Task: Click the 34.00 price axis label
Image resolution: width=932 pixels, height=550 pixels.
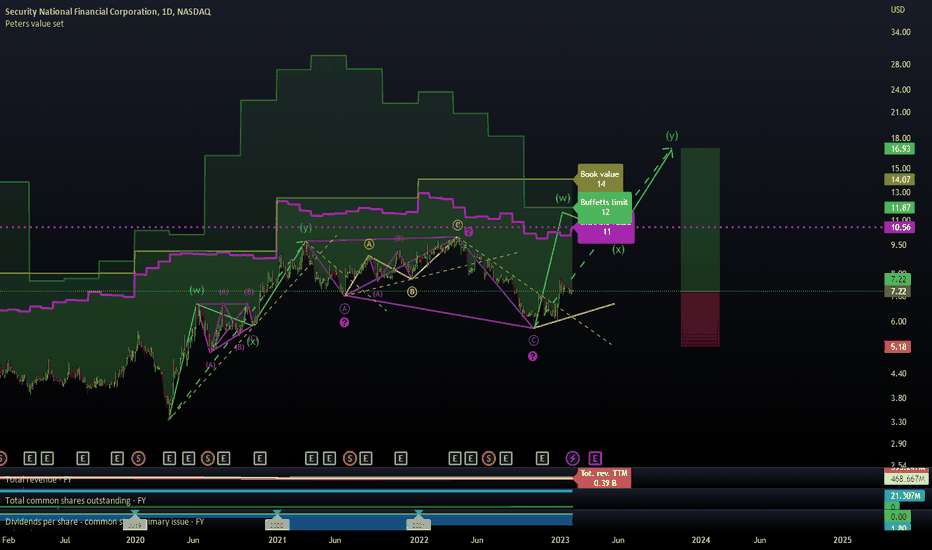Action: [900, 32]
